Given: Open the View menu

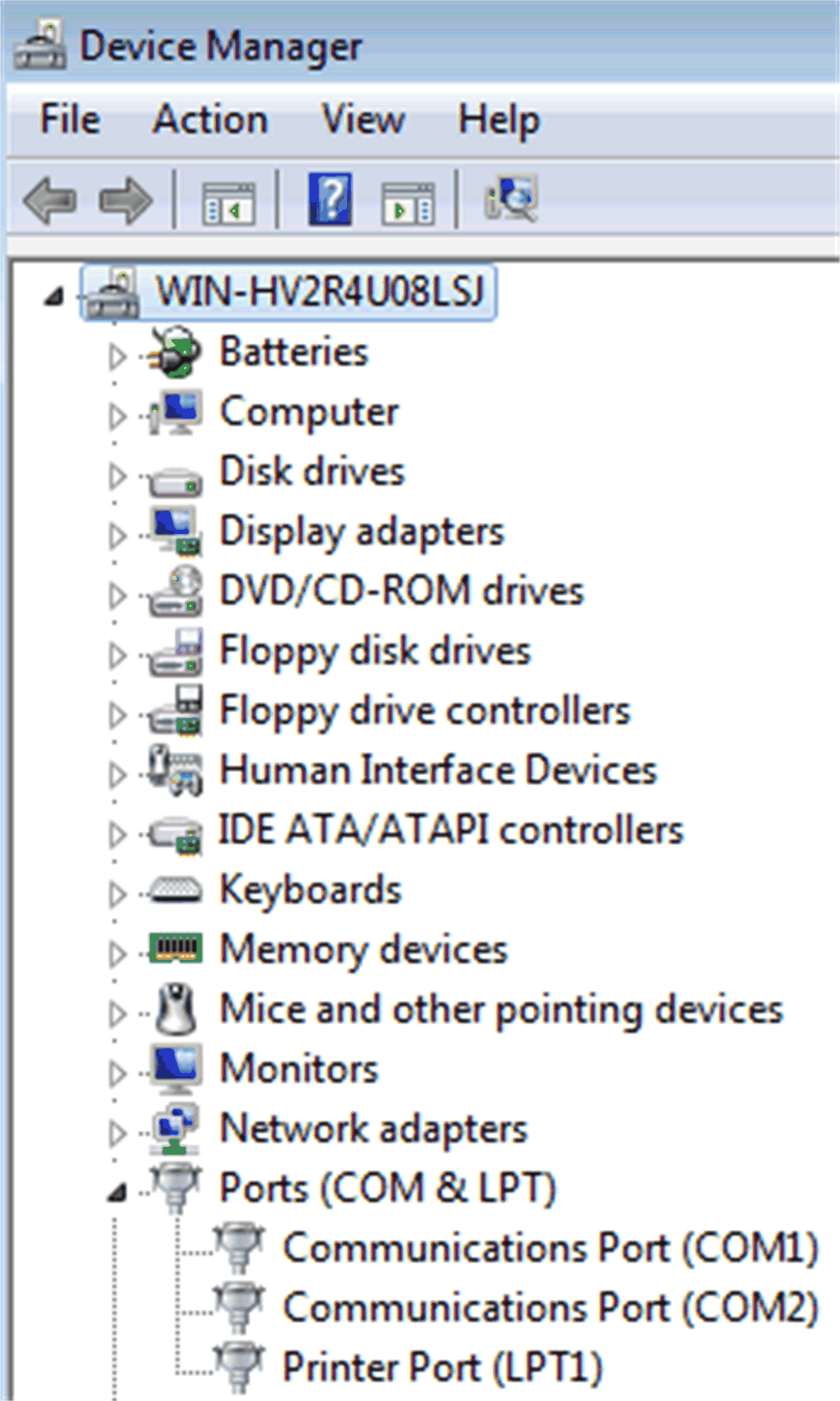Looking at the screenshot, I should point(363,119).
